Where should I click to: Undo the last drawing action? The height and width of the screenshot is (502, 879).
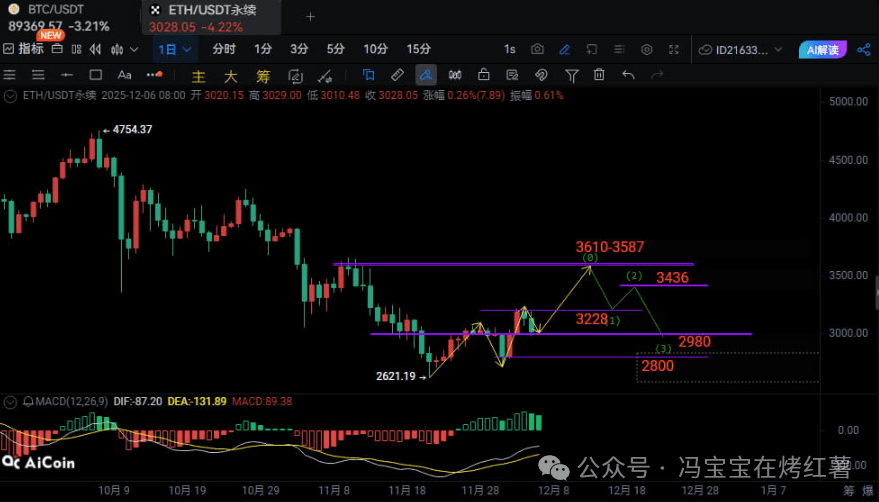[x=628, y=75]
